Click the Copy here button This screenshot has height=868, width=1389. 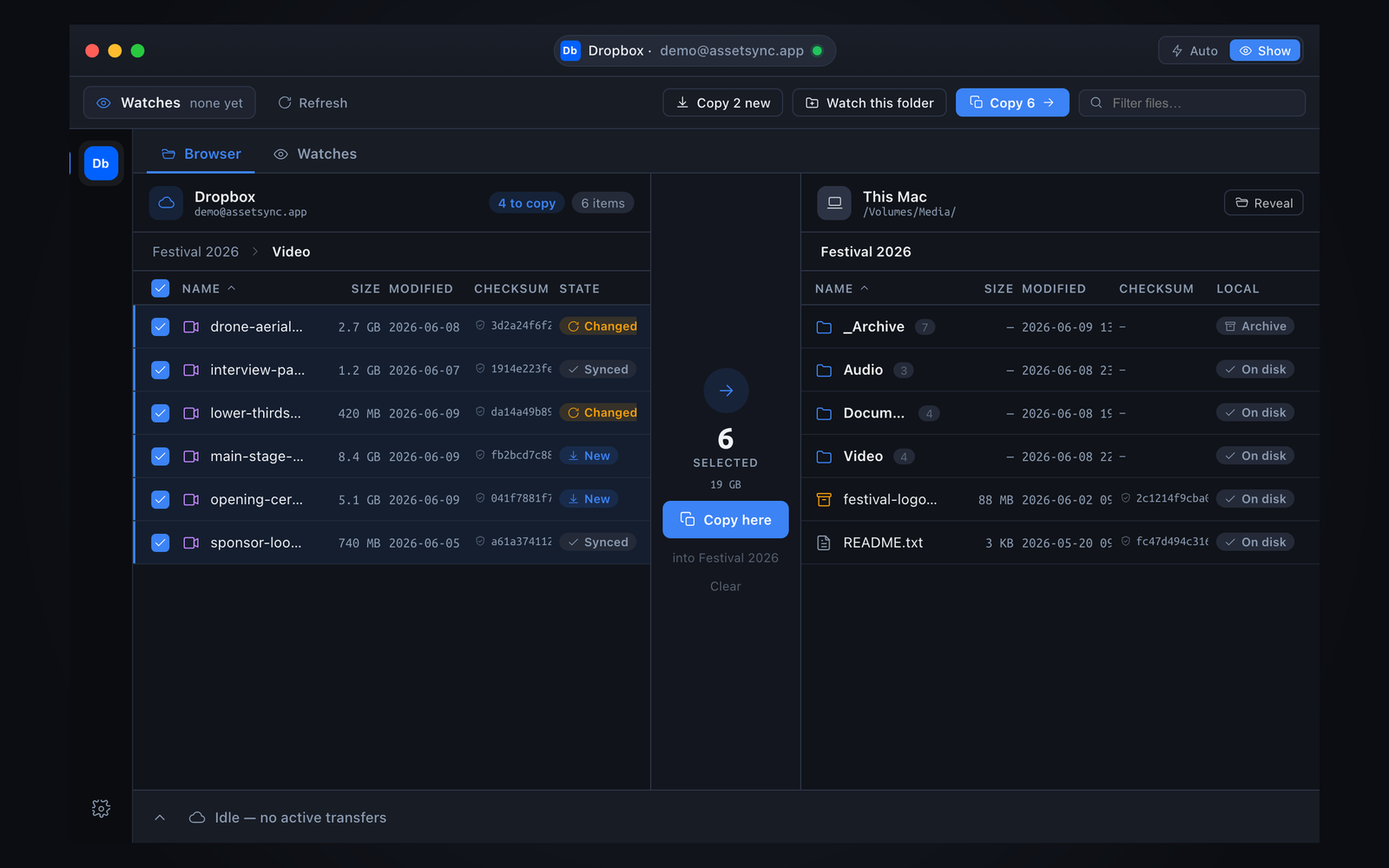[x=726, y=519]
